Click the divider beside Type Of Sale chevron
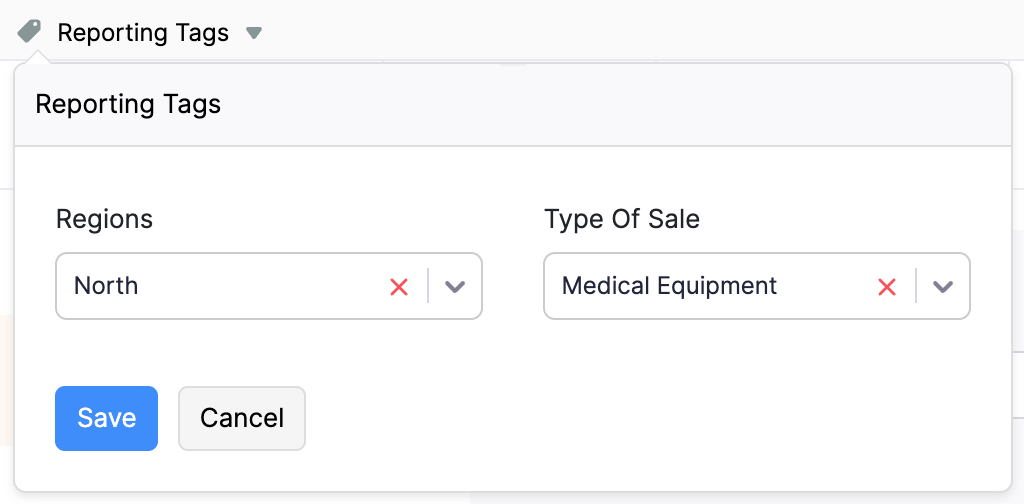This screenshot has width=1024, height=504. coord(916,286)
